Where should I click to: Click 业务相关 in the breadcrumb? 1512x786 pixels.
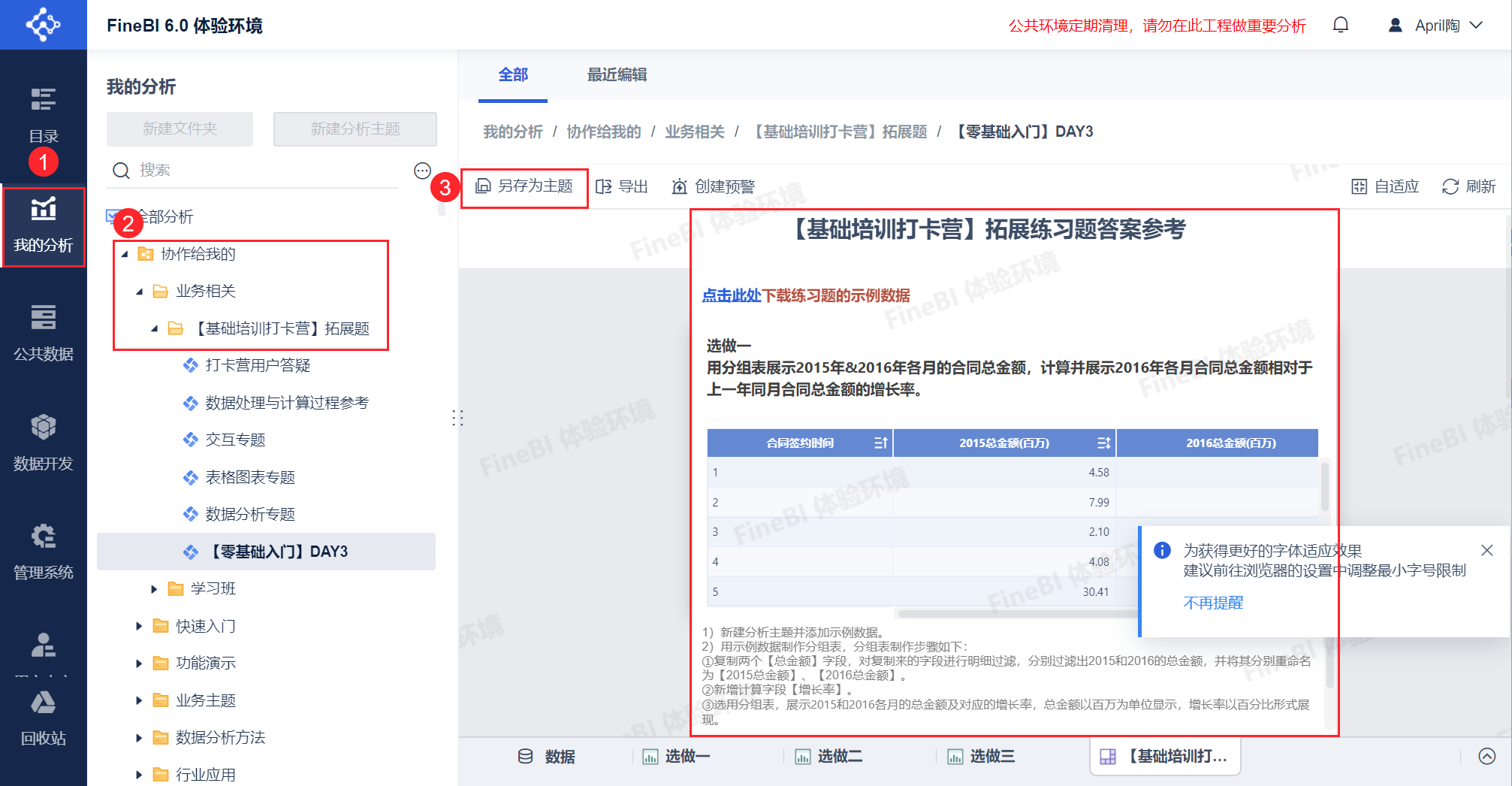pos(695,132)
